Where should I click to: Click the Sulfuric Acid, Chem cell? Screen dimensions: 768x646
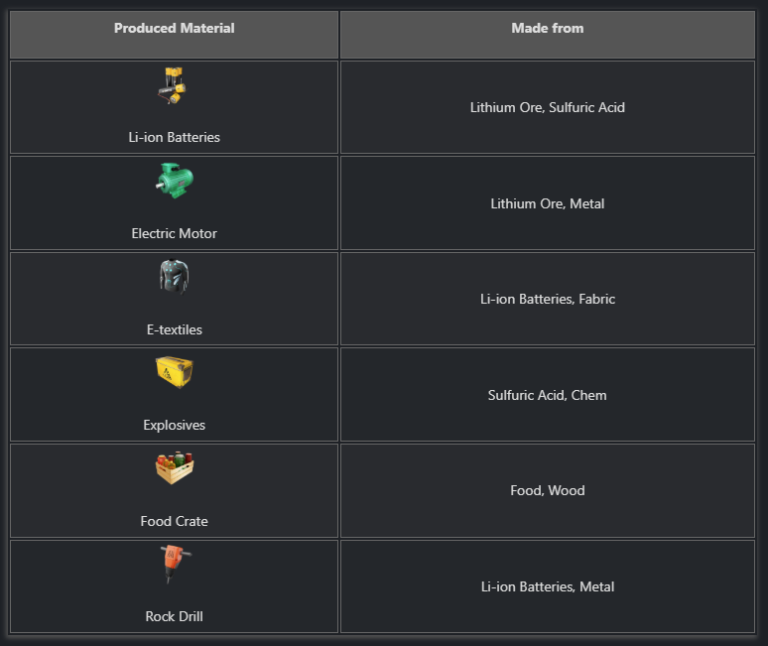[547, 395]
